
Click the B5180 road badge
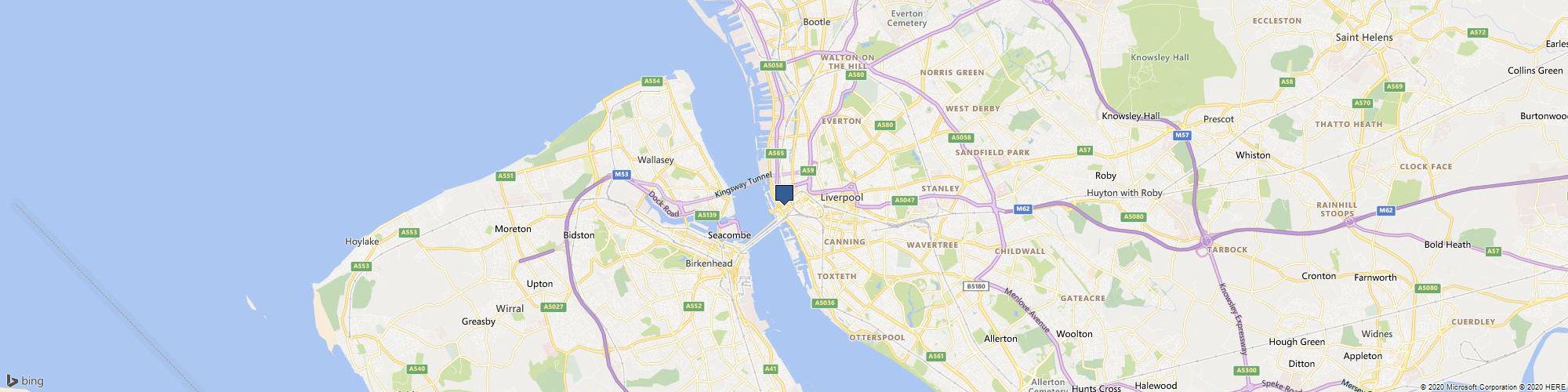coord(975,286)
